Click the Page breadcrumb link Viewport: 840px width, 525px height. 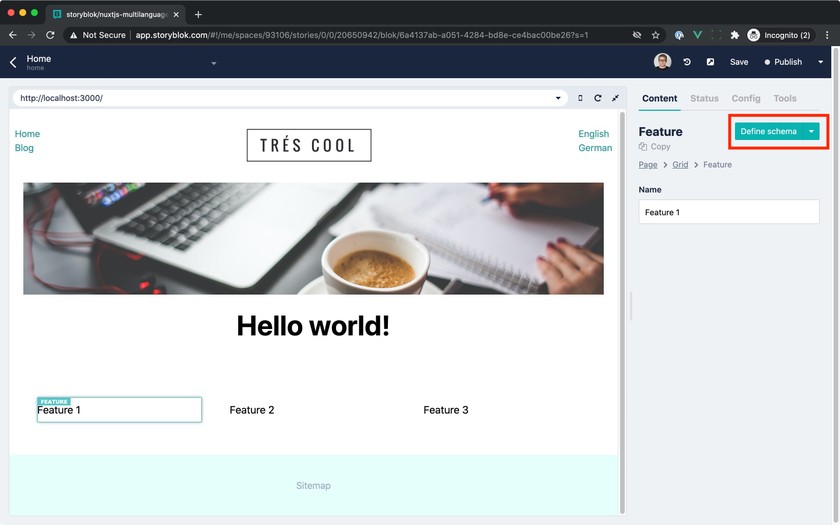click(x=648, y=164)
